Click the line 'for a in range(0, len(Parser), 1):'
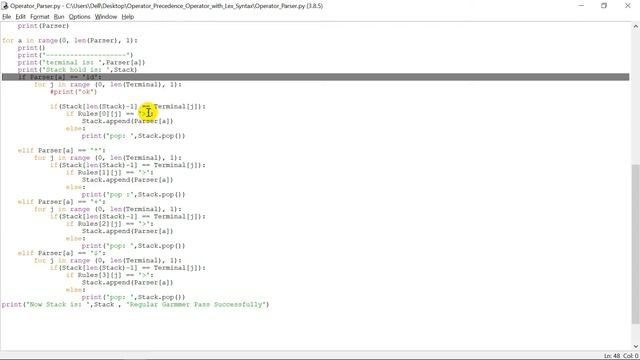The width and height of the screenshot is (640, 360). click(70, 40)
